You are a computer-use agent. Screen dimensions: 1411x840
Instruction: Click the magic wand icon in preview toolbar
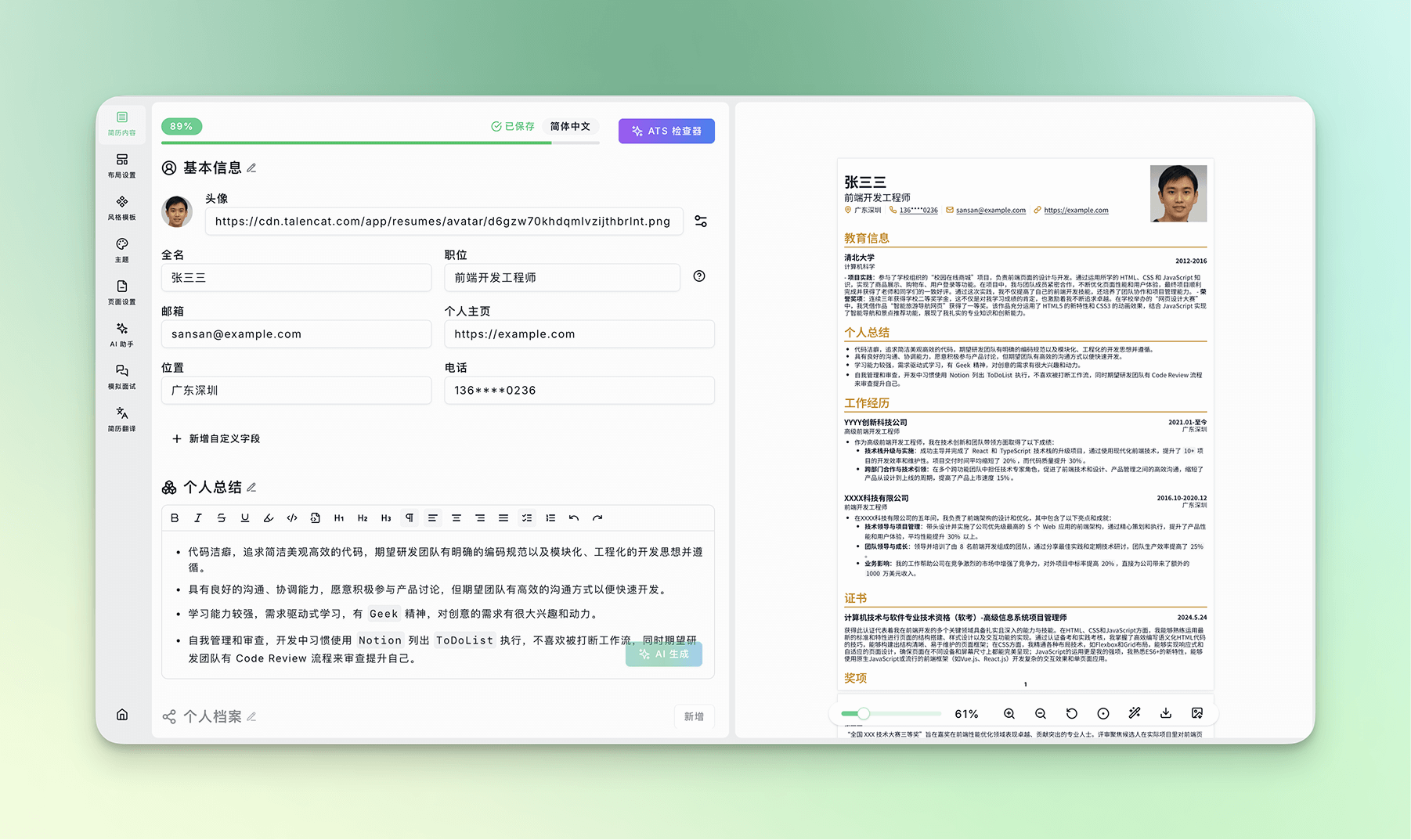pos(1135,713)
